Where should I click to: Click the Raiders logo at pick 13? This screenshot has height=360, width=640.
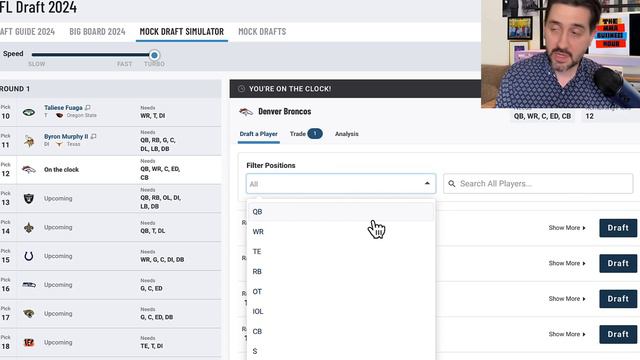pyautogui.click(x=29, y=198)
